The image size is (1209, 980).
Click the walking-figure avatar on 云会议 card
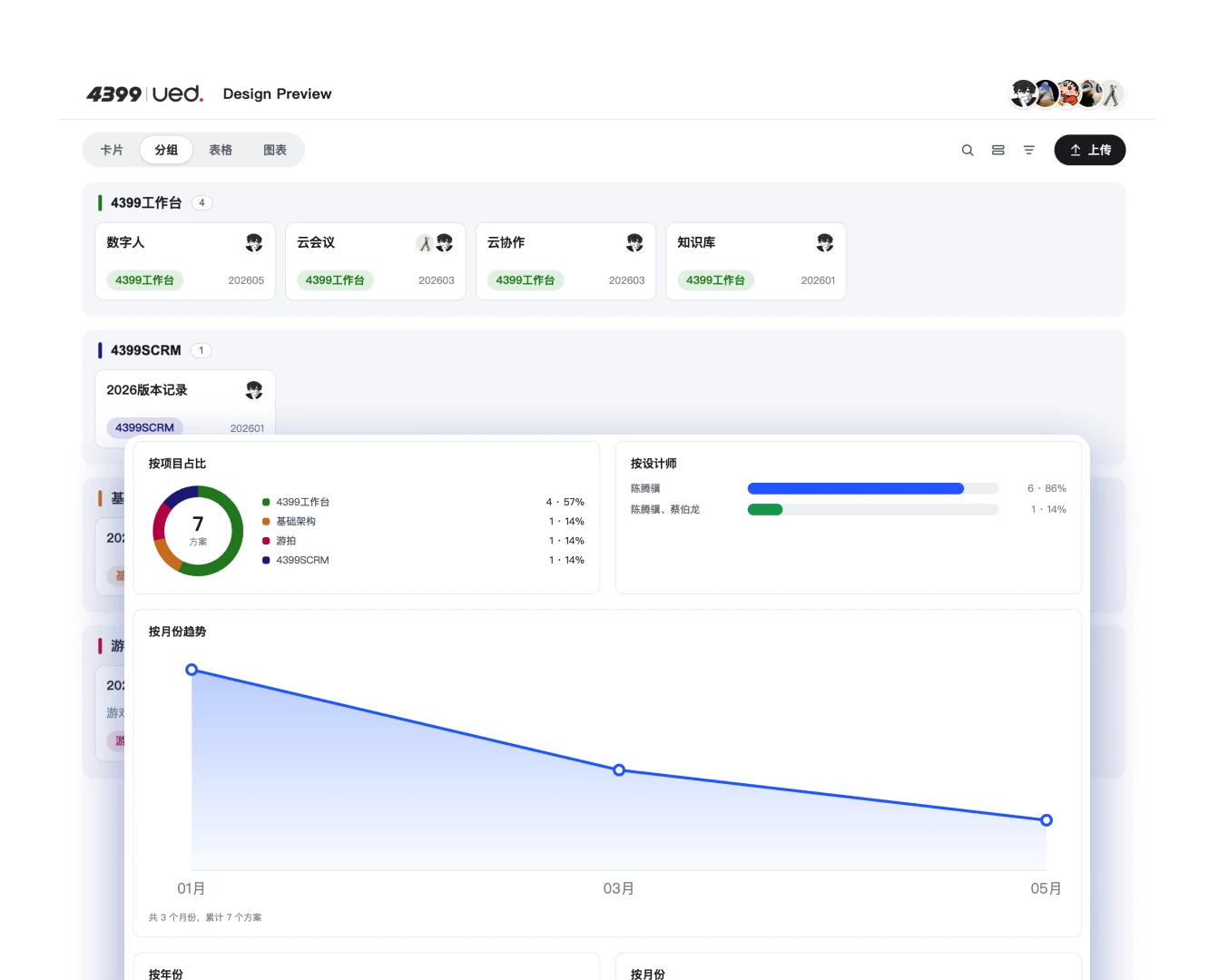(425, 243)
